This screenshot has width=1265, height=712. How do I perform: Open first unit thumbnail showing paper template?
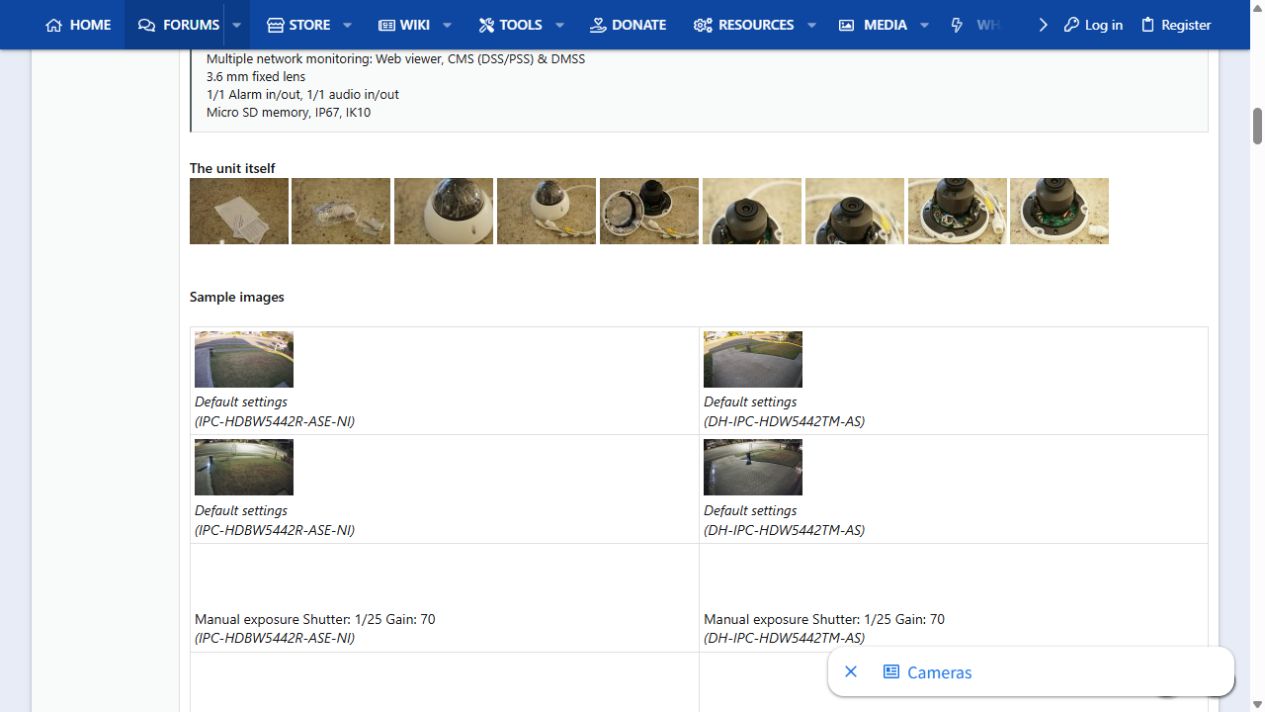pos(239,211)
